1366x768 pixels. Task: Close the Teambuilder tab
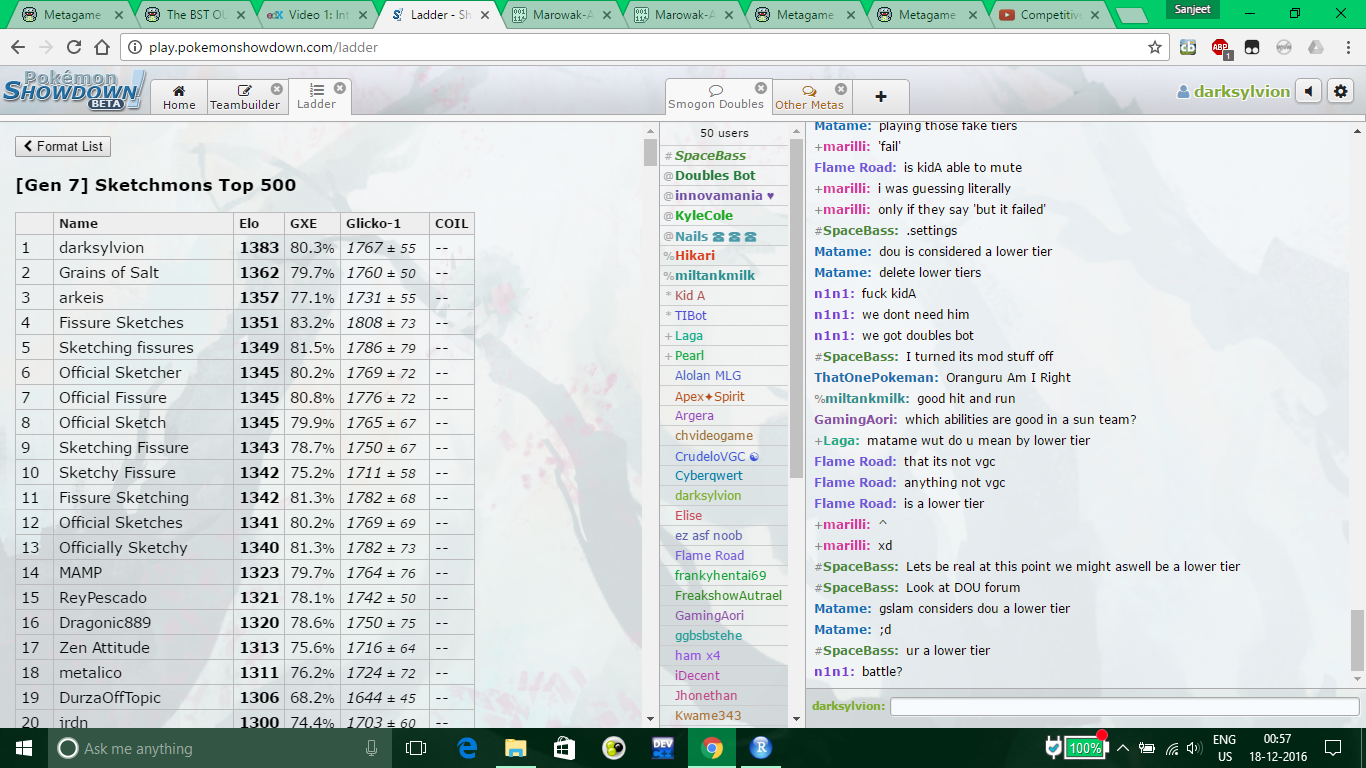(277, 89)
